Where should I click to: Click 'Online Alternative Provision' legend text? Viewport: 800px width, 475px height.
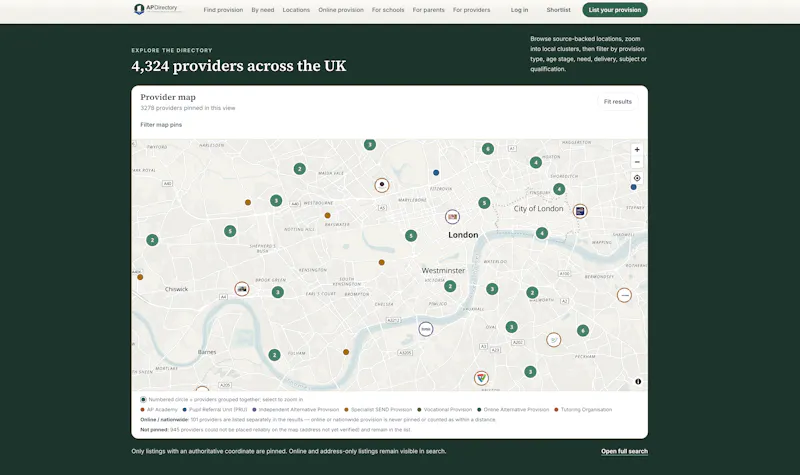pyautogui.click(x=516, y=410)
